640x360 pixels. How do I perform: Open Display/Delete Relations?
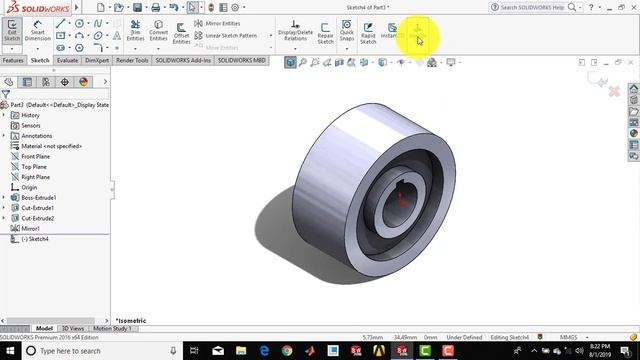[295, 31]
